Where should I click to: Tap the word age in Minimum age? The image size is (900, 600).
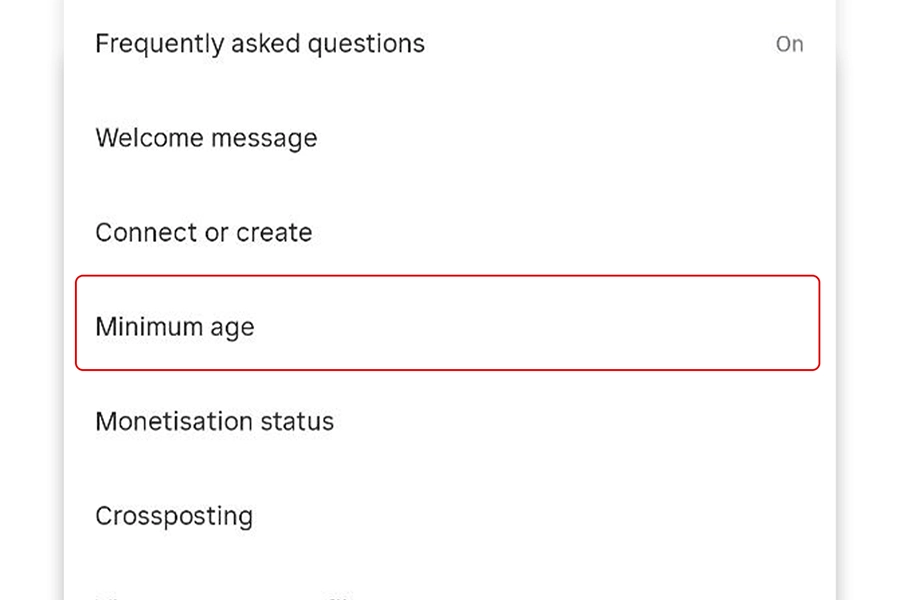pos(231,329)
